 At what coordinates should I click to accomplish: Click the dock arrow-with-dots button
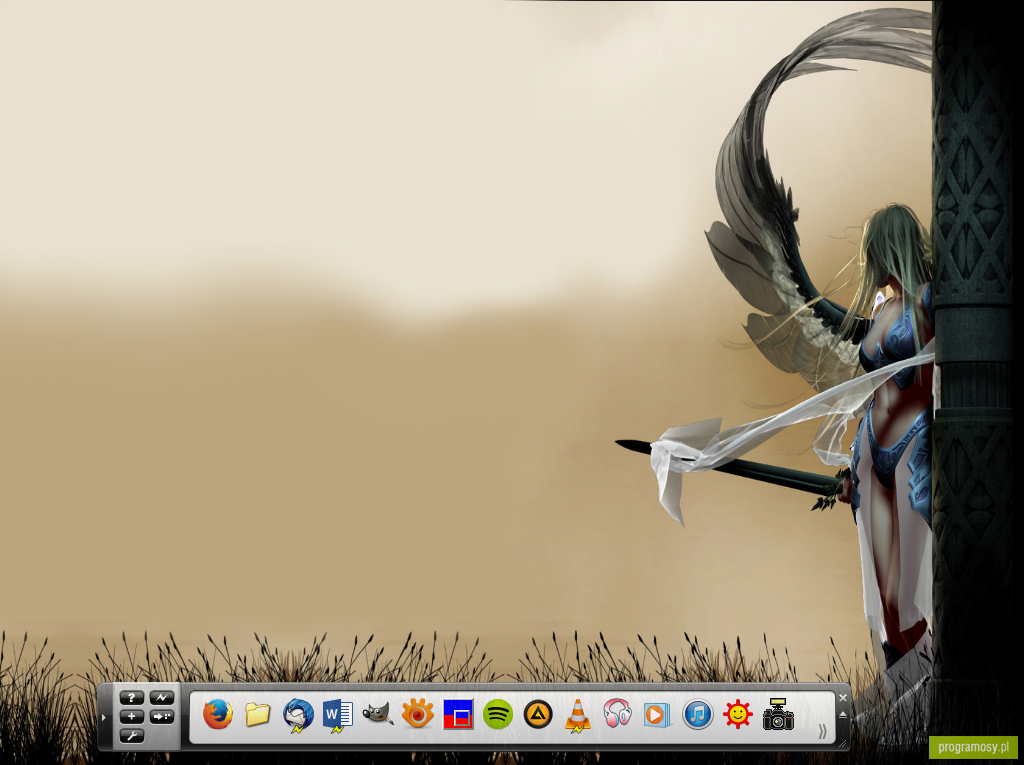click(x=162, y=717)
